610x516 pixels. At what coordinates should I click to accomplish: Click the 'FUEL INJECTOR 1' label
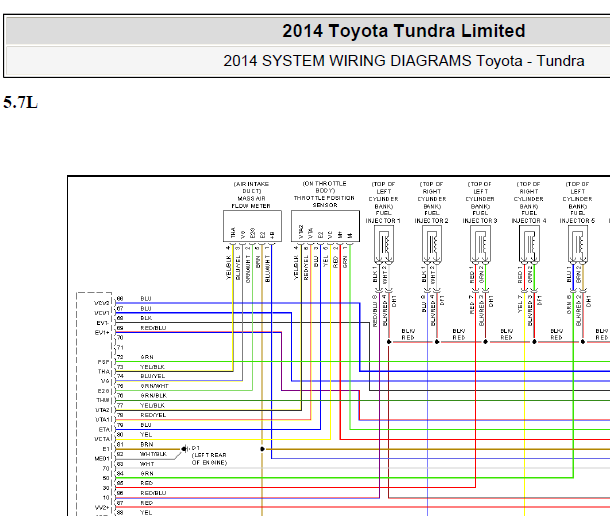[383, 217]
